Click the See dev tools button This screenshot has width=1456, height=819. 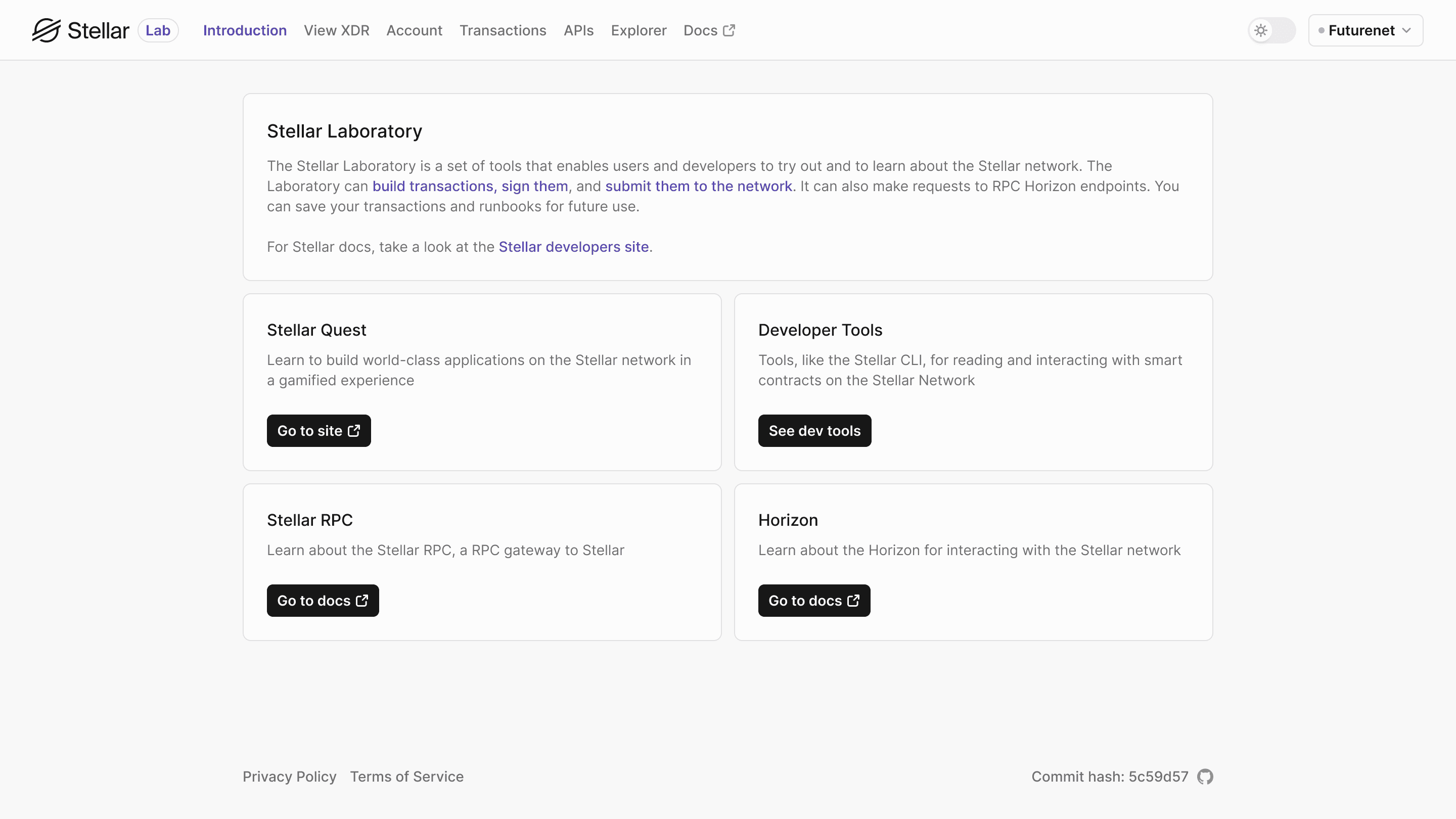click(x=814, y=431)
